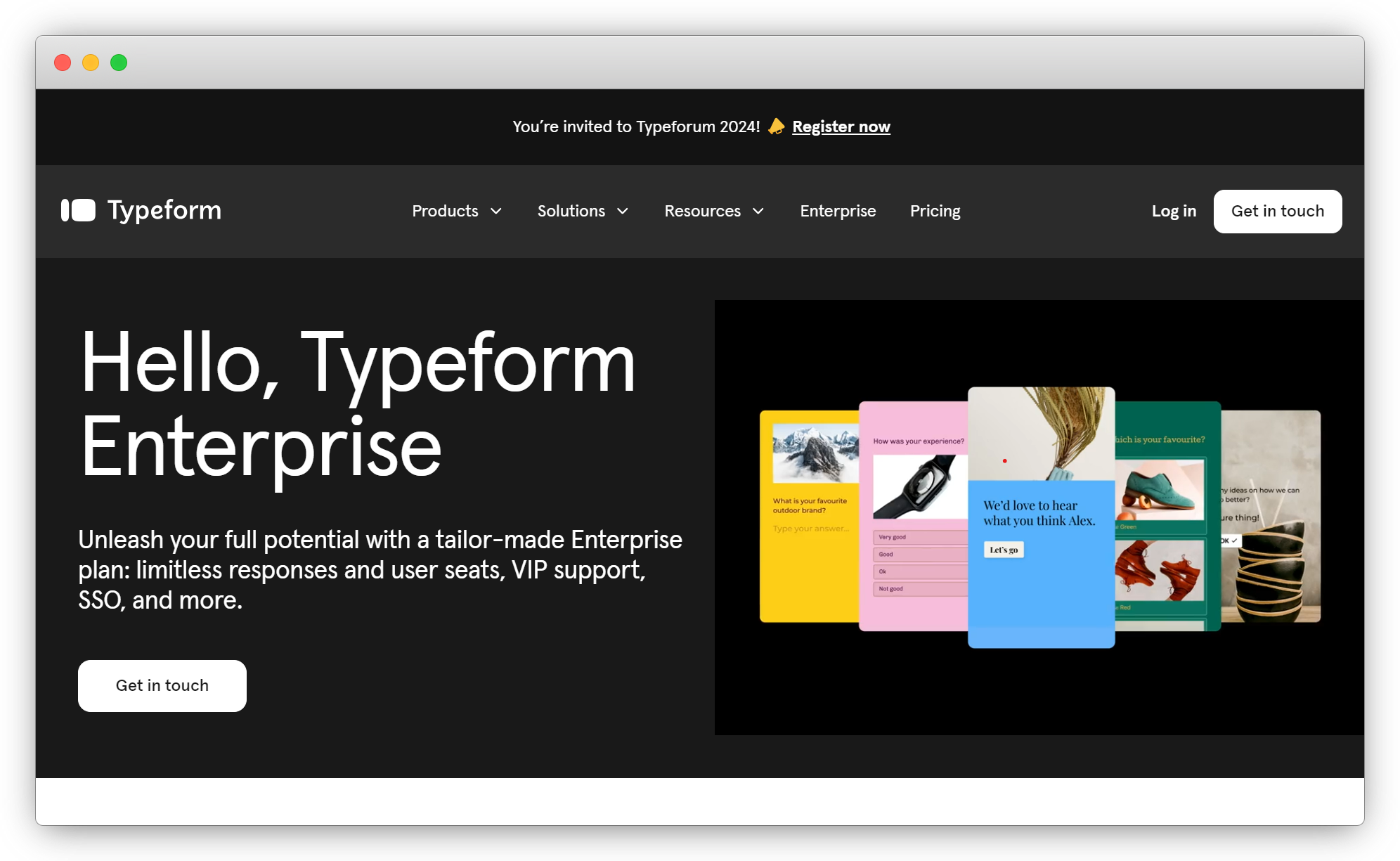The image size is (1400, 861).
Task: Click the Let's go button on blue card
Action: pyautogui.click(x=1004, y=550)
